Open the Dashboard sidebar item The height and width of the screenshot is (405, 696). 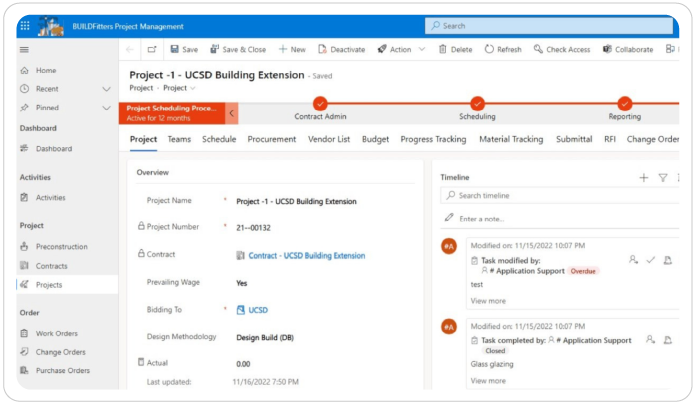(x=54, y=148)
